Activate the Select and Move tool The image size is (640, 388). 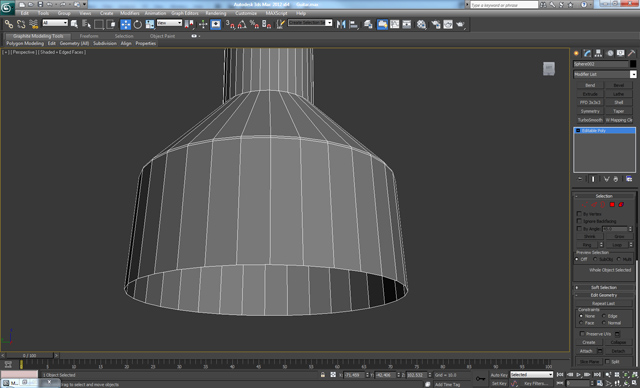point(126,24)
